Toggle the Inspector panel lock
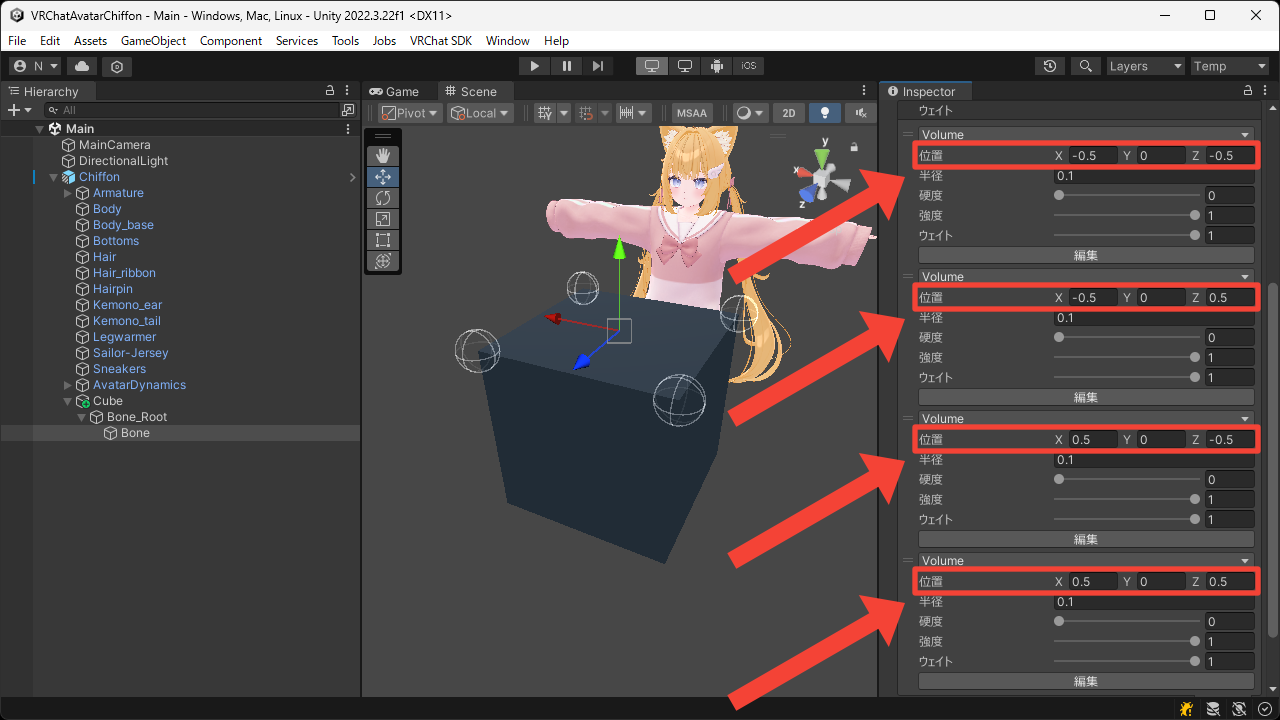Image resolution: width=1280 pixels, height=720 pixels. tap(1249, 91)
